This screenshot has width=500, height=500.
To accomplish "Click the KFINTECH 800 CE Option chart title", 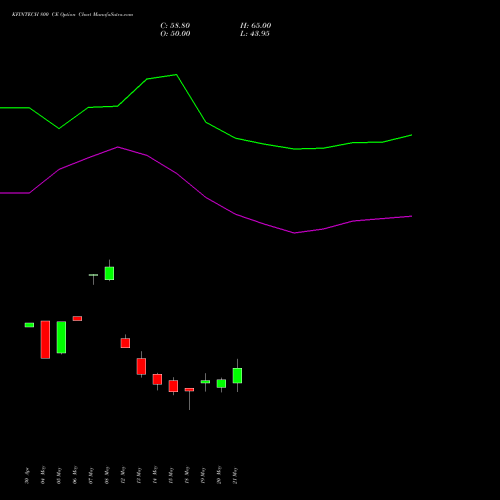I will pos(72,15).
